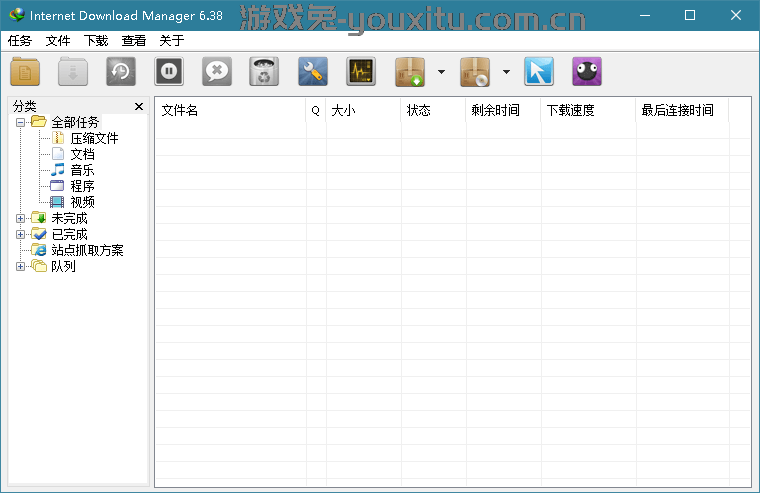Open the 关于 menu
The width and height of the screenshot is (760, 493).
point(172,41)
